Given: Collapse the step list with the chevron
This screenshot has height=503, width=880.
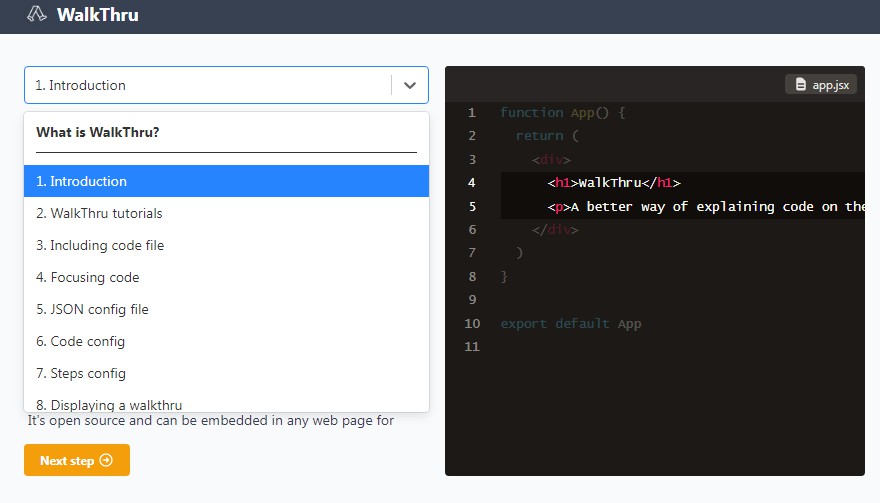Looking at the screenshot, I should point(409,86).
